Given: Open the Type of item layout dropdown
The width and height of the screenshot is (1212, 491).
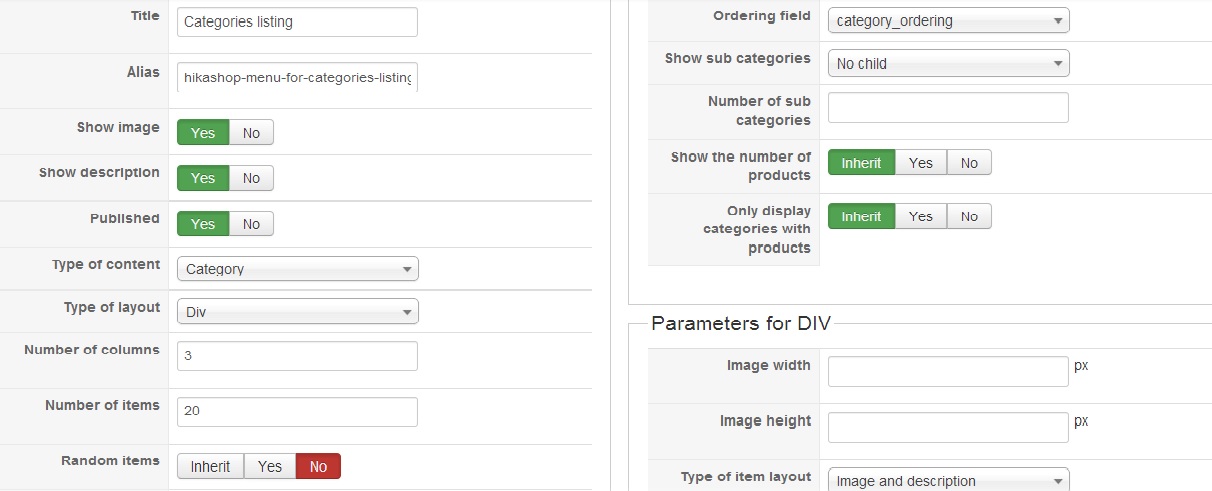Looking at the screenshot, I should click(949, 480).
